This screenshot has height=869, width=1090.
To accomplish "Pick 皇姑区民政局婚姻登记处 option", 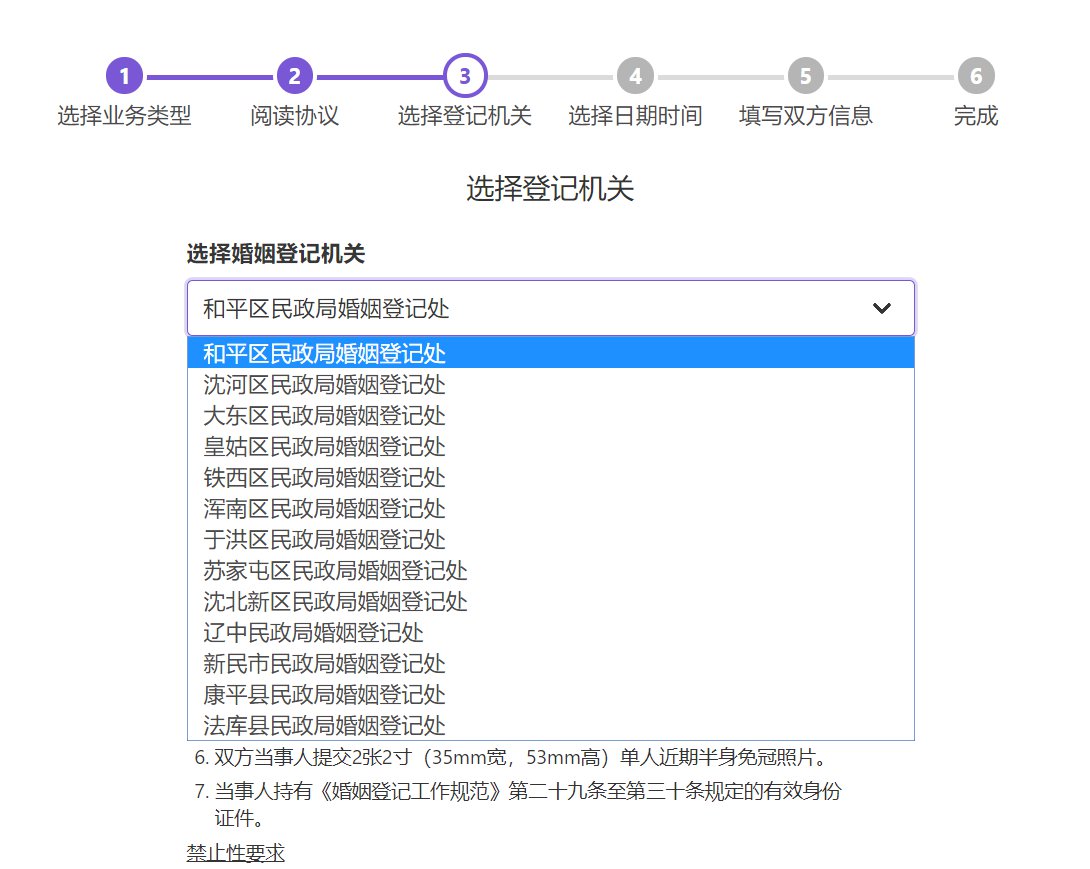I will [x=324, y=446].
